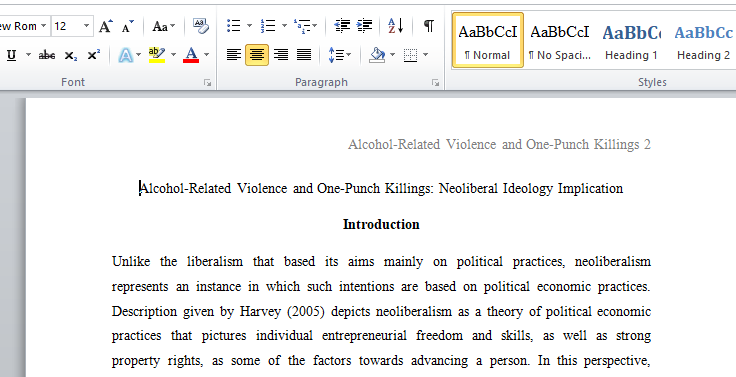Click the Line Spacing icon
Screen dimensions: 736x377
[336, 55]
